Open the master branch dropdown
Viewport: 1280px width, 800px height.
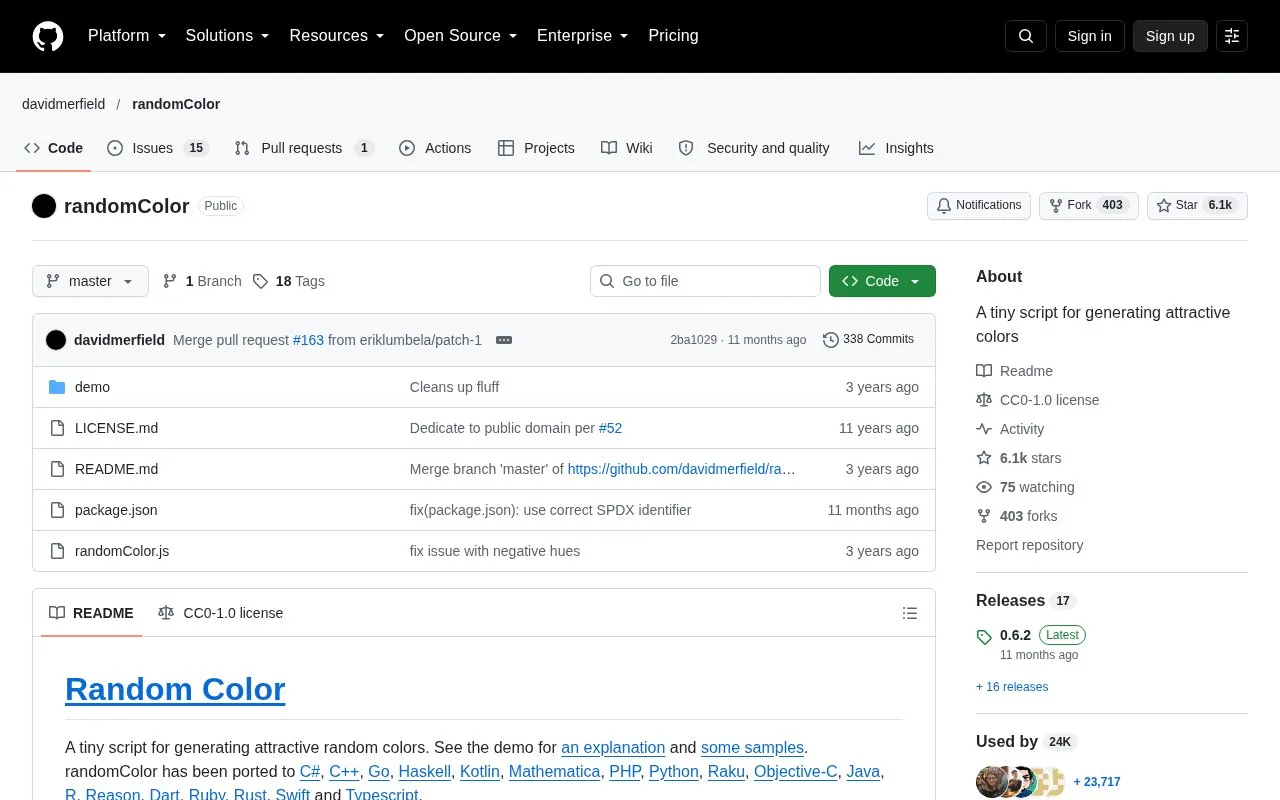[90, 281]
